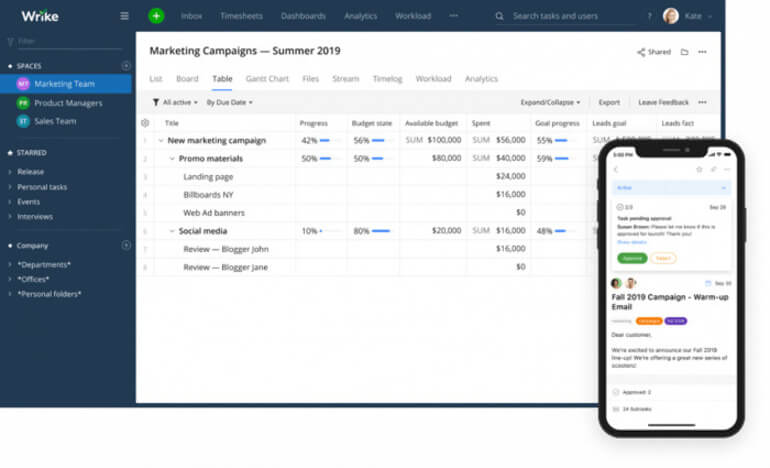The width and height of the screenshot is (770, 468).
Task: Open the All active filter dropdown
Action: [x=176, y=102]
